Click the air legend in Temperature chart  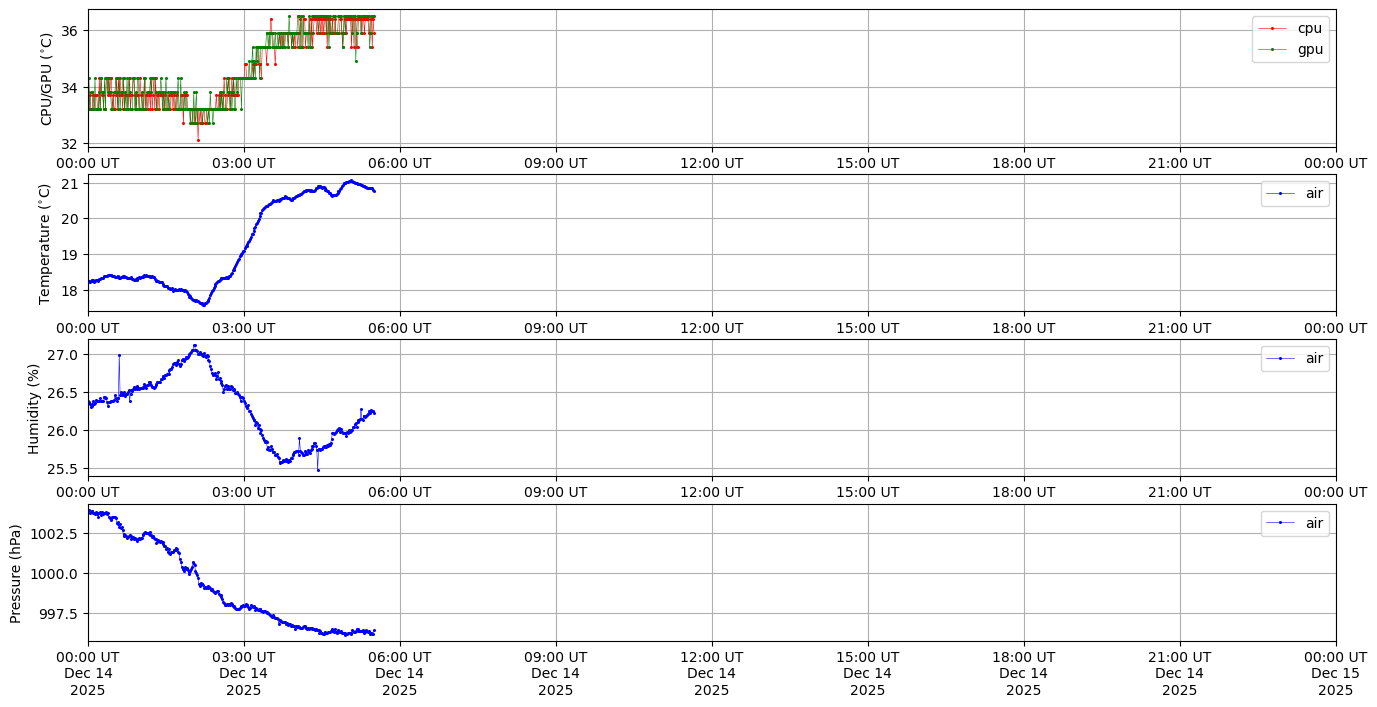1295,194
